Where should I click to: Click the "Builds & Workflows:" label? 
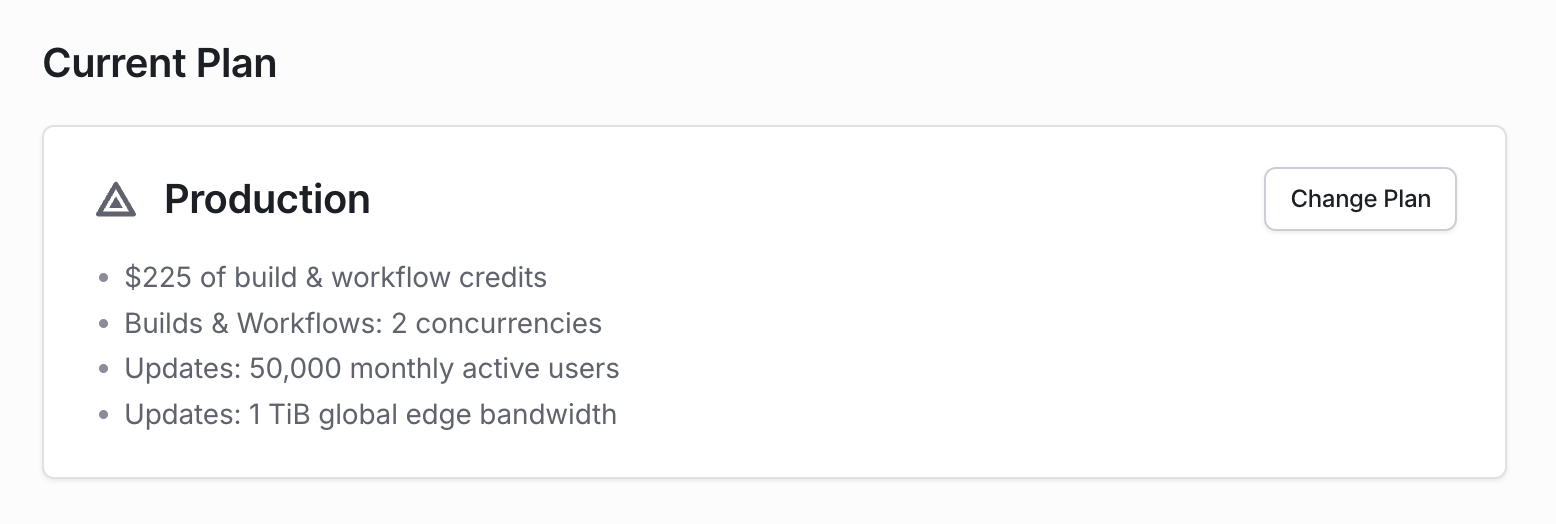(255, 323)
